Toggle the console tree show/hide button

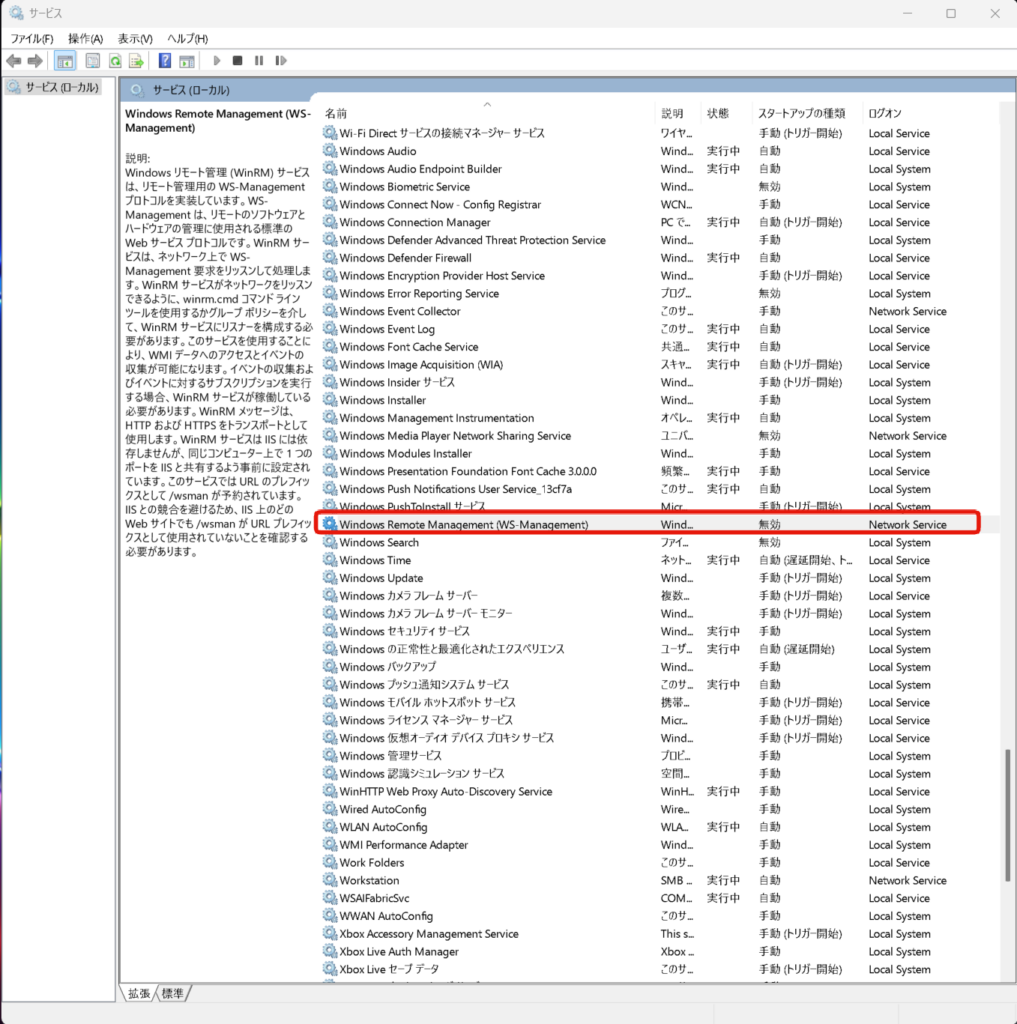(65, 61)
